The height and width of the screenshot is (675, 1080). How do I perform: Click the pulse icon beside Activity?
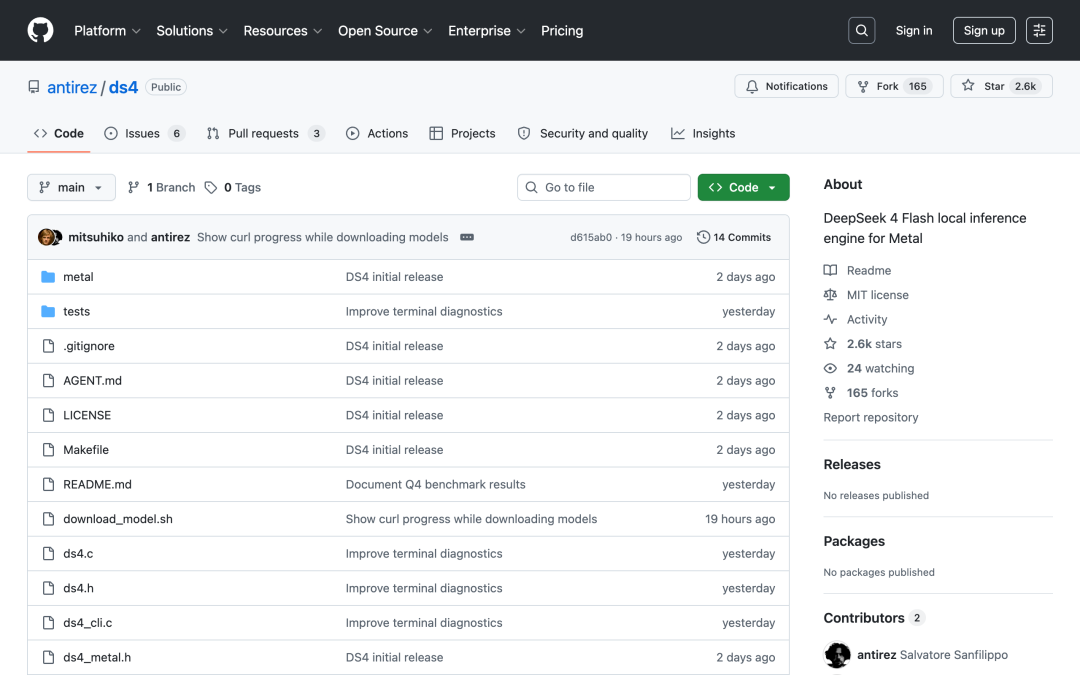pos(831,319)
